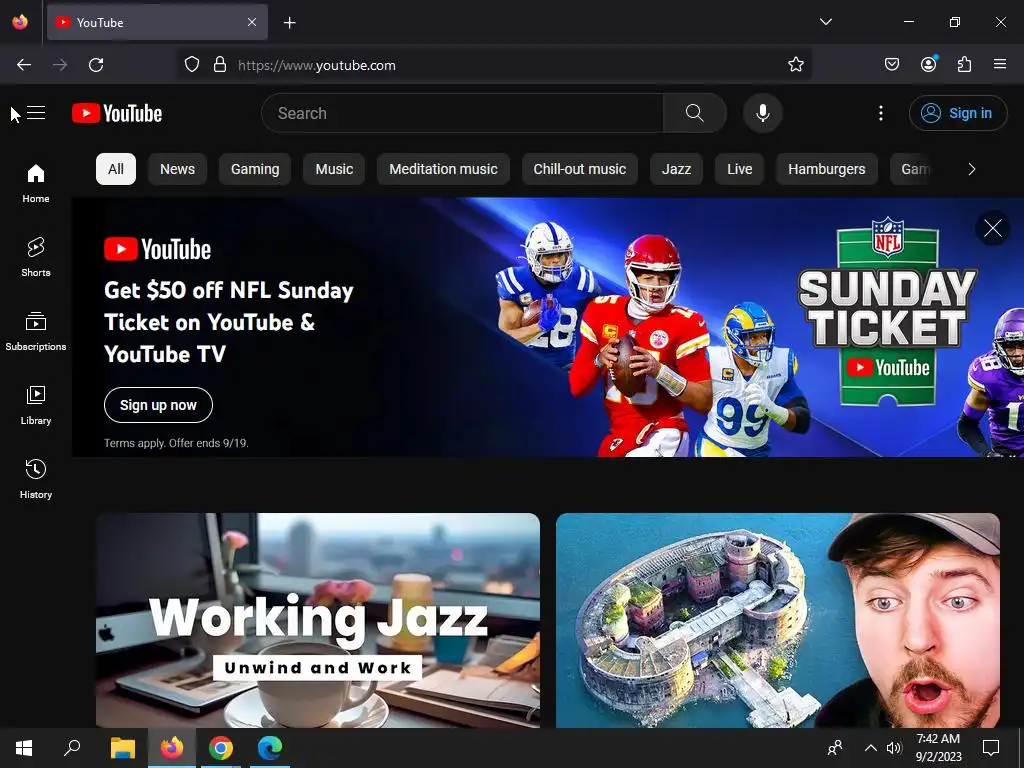Image resolution: width=1024 pixels, height=768 pixels.
Task: Open Library in the sidebar
Action: tap(36, 405)
